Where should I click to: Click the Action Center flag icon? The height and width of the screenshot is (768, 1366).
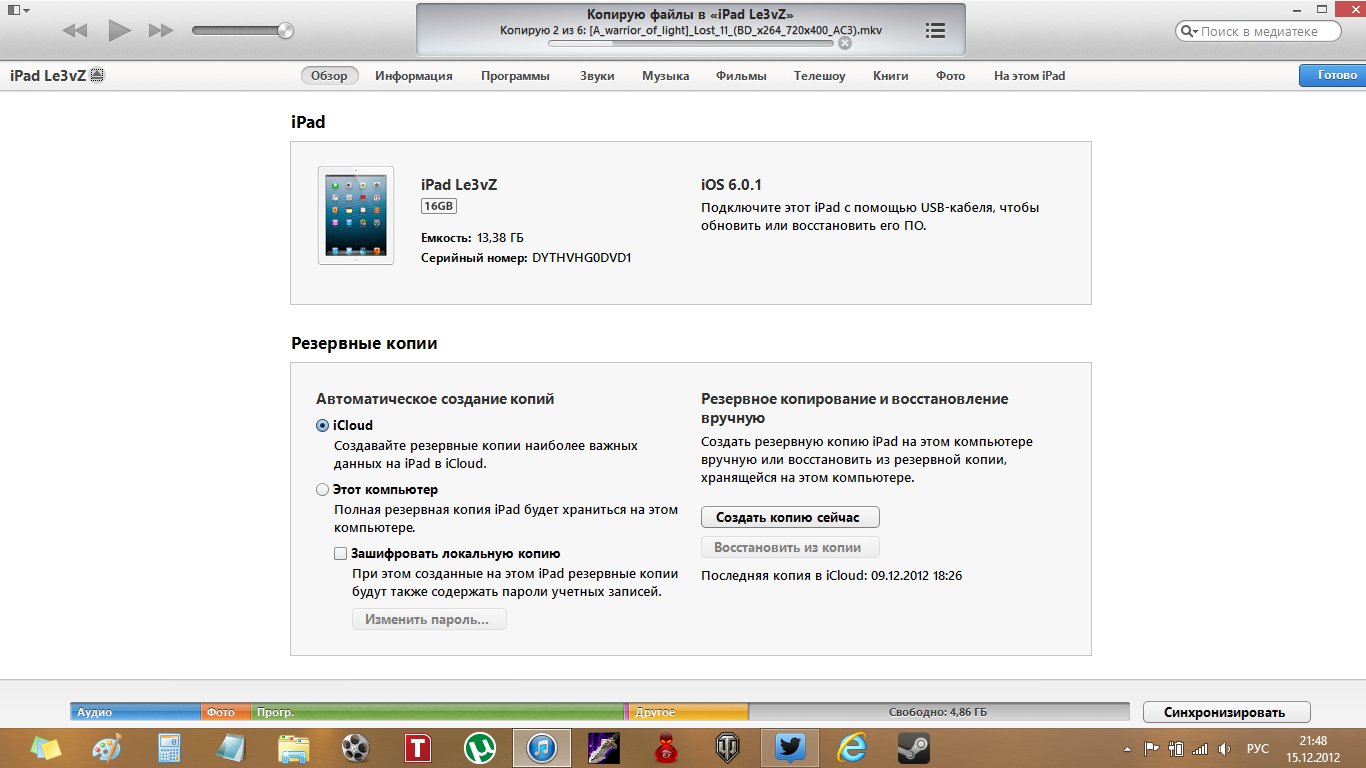coord(1151,748)
